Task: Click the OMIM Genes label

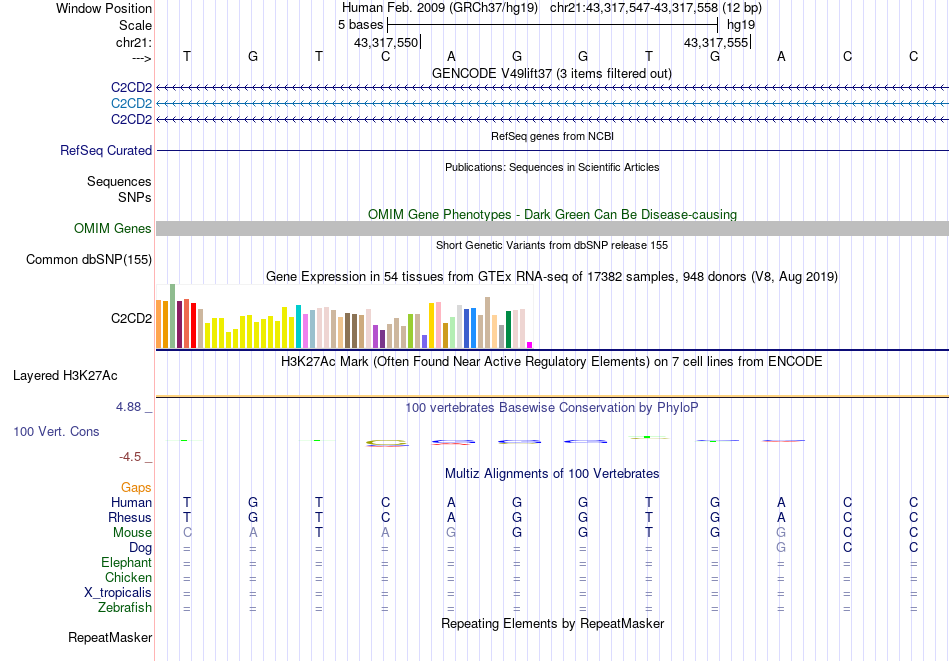Action: pos(113,228)
